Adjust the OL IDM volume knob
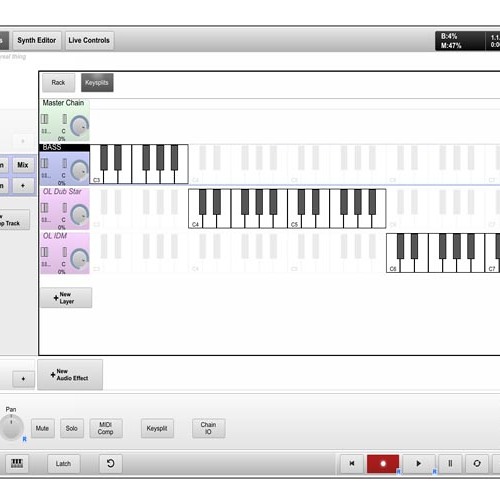 (79, 259)
